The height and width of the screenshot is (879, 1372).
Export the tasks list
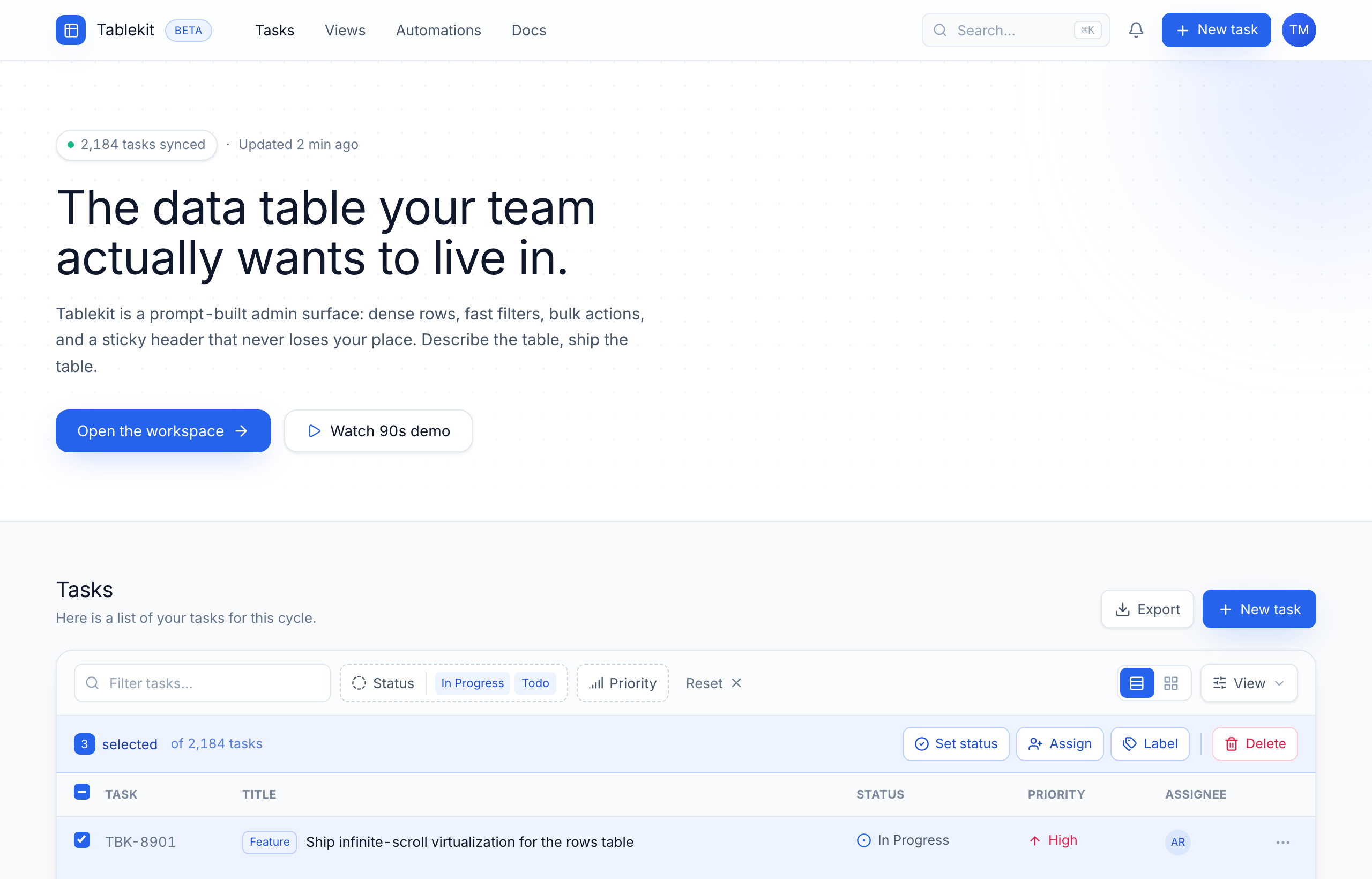pos(1146,609)
